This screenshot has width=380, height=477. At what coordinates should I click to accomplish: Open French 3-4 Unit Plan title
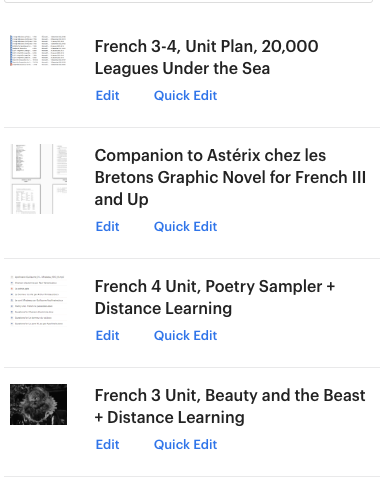coord(206,57)
